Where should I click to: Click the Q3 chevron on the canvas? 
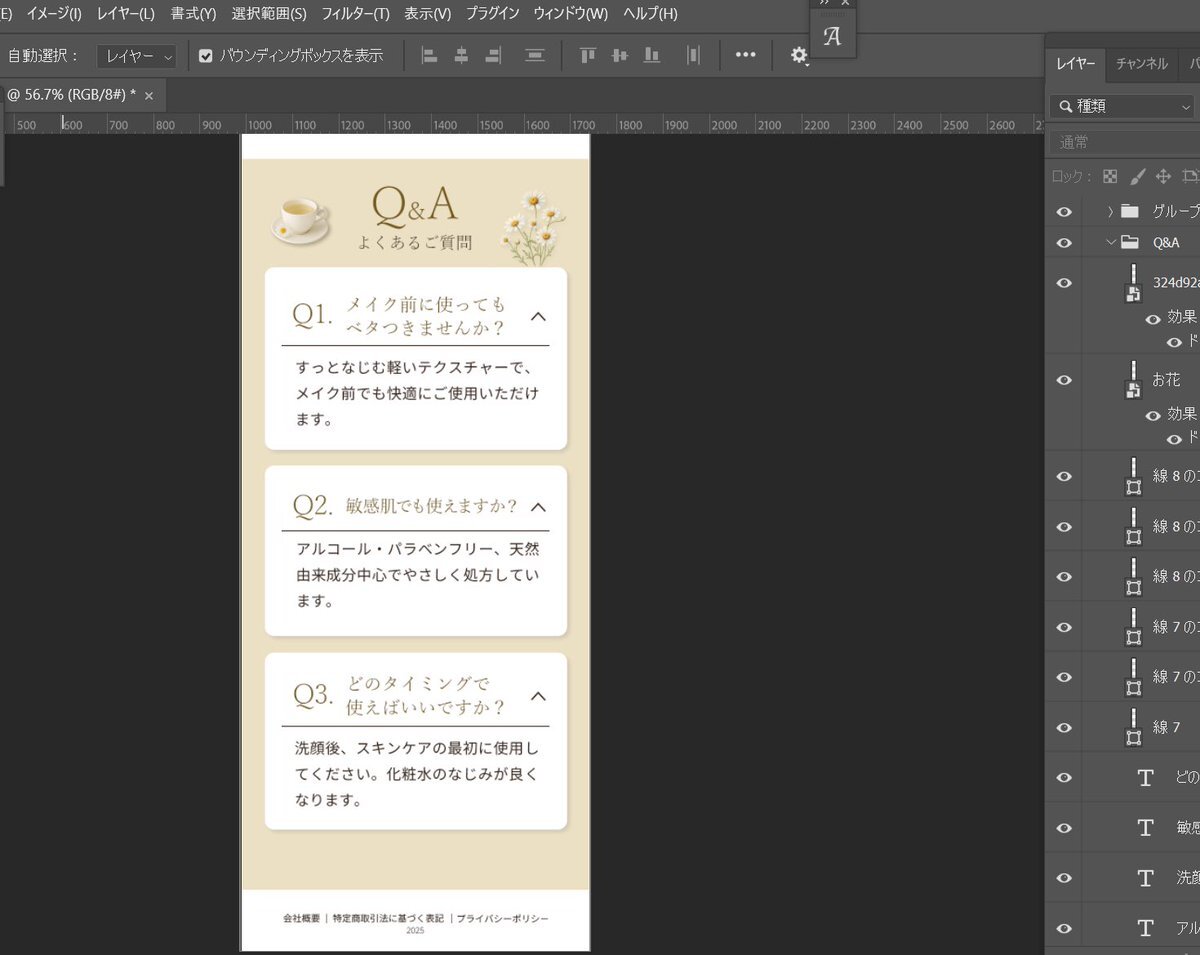click(x=538, y=695)
